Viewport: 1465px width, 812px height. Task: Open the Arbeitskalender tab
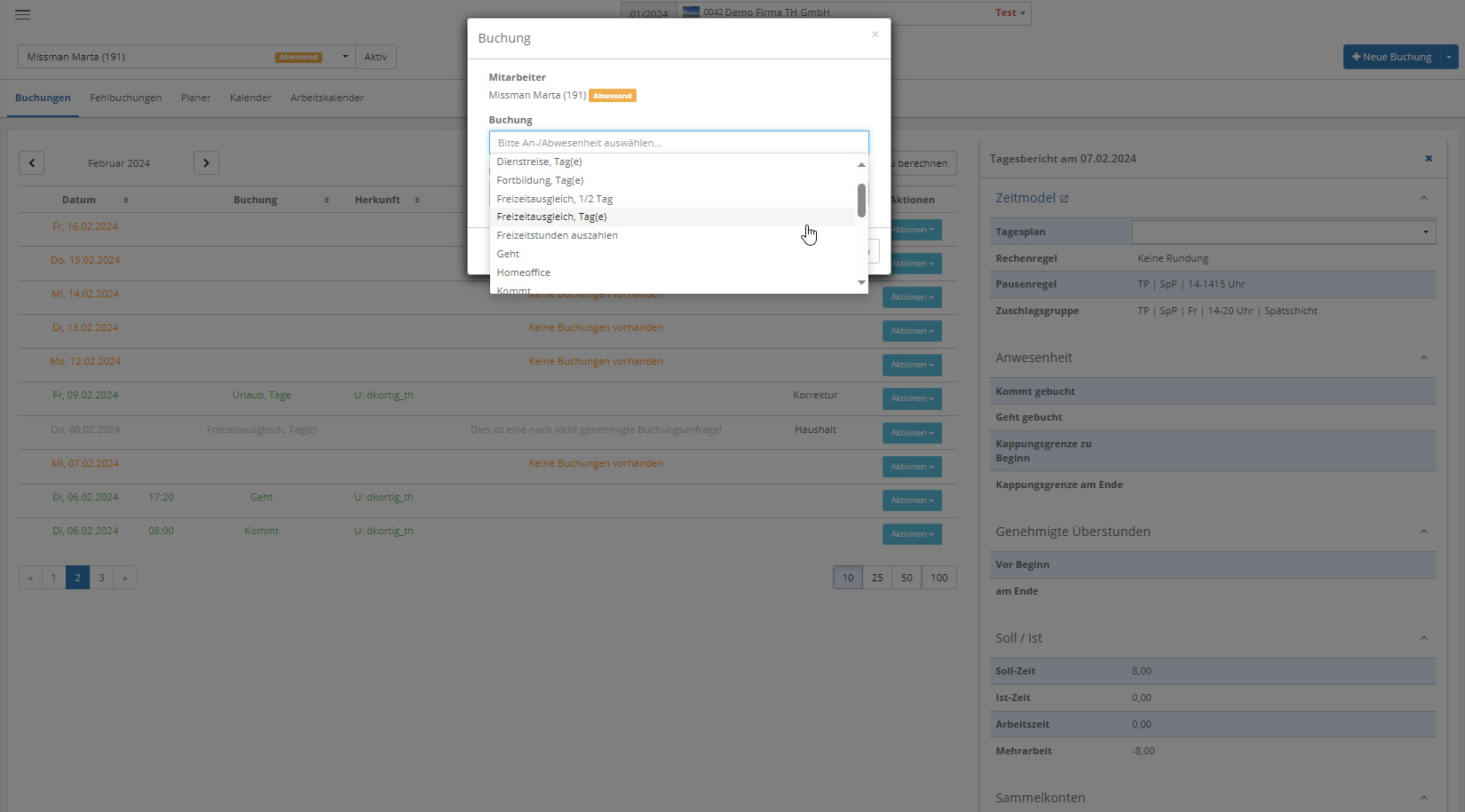click(327, 98)
